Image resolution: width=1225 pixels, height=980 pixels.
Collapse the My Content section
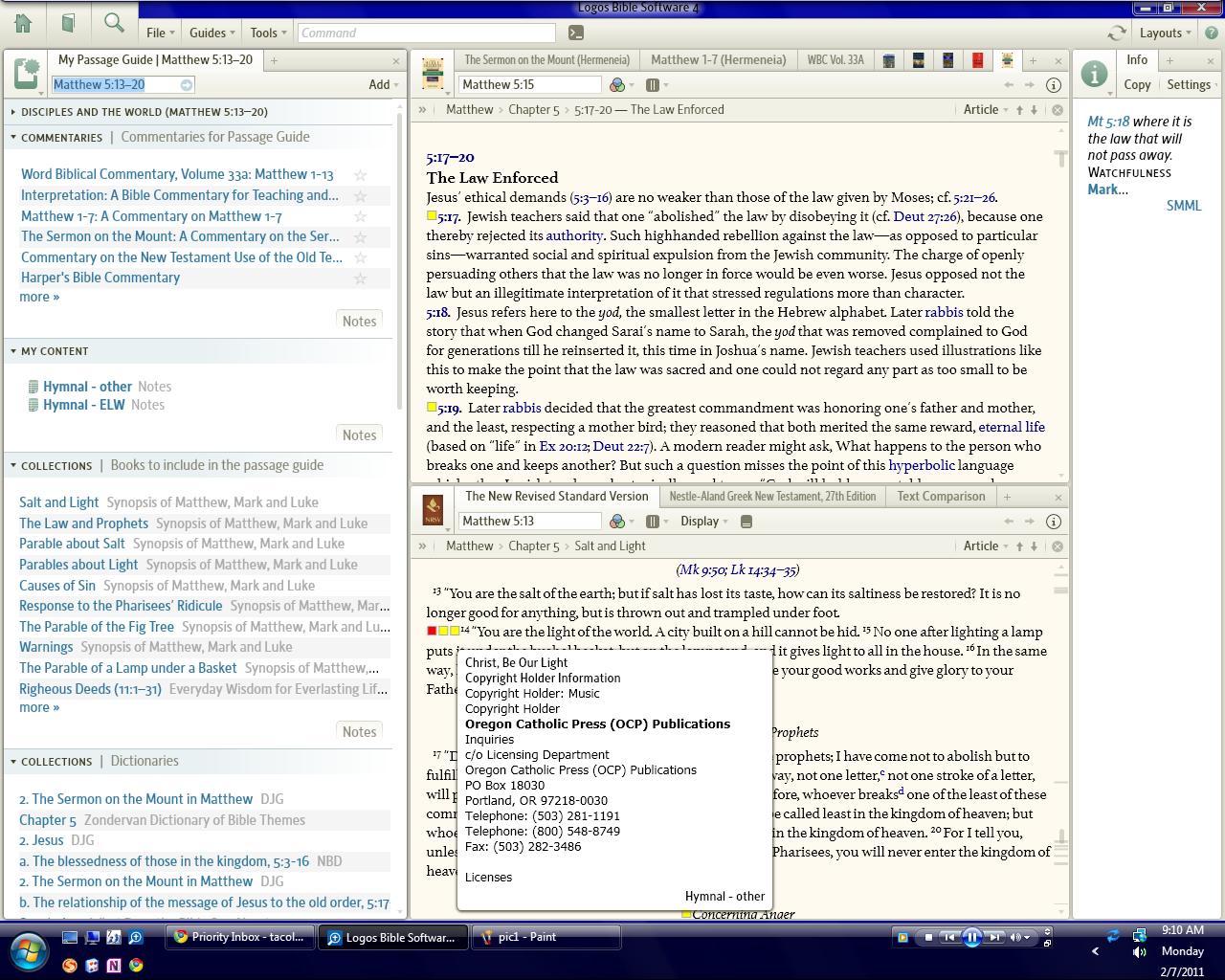click(x=13, y=351)
